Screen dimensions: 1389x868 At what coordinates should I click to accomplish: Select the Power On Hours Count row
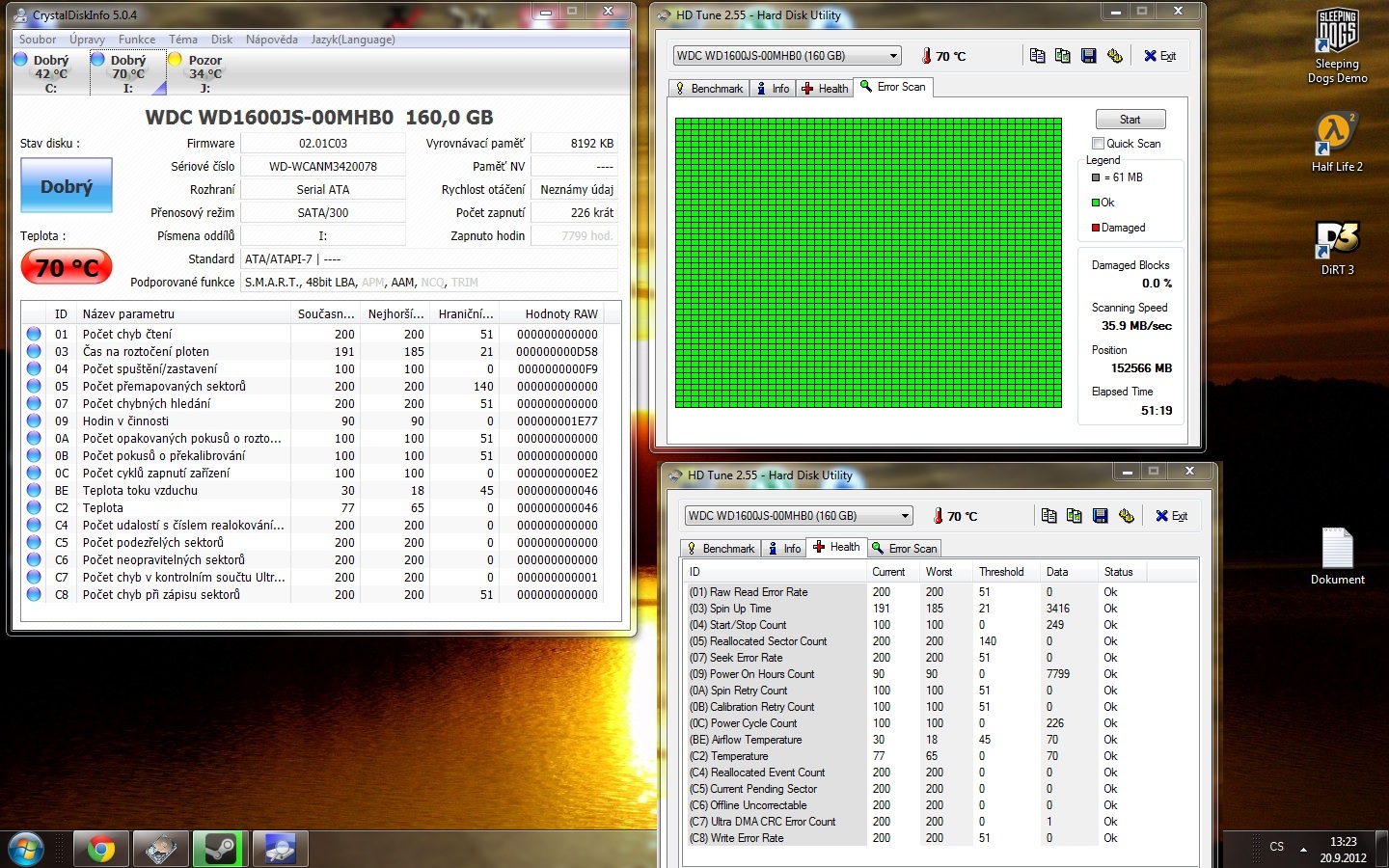coord(940,674)
